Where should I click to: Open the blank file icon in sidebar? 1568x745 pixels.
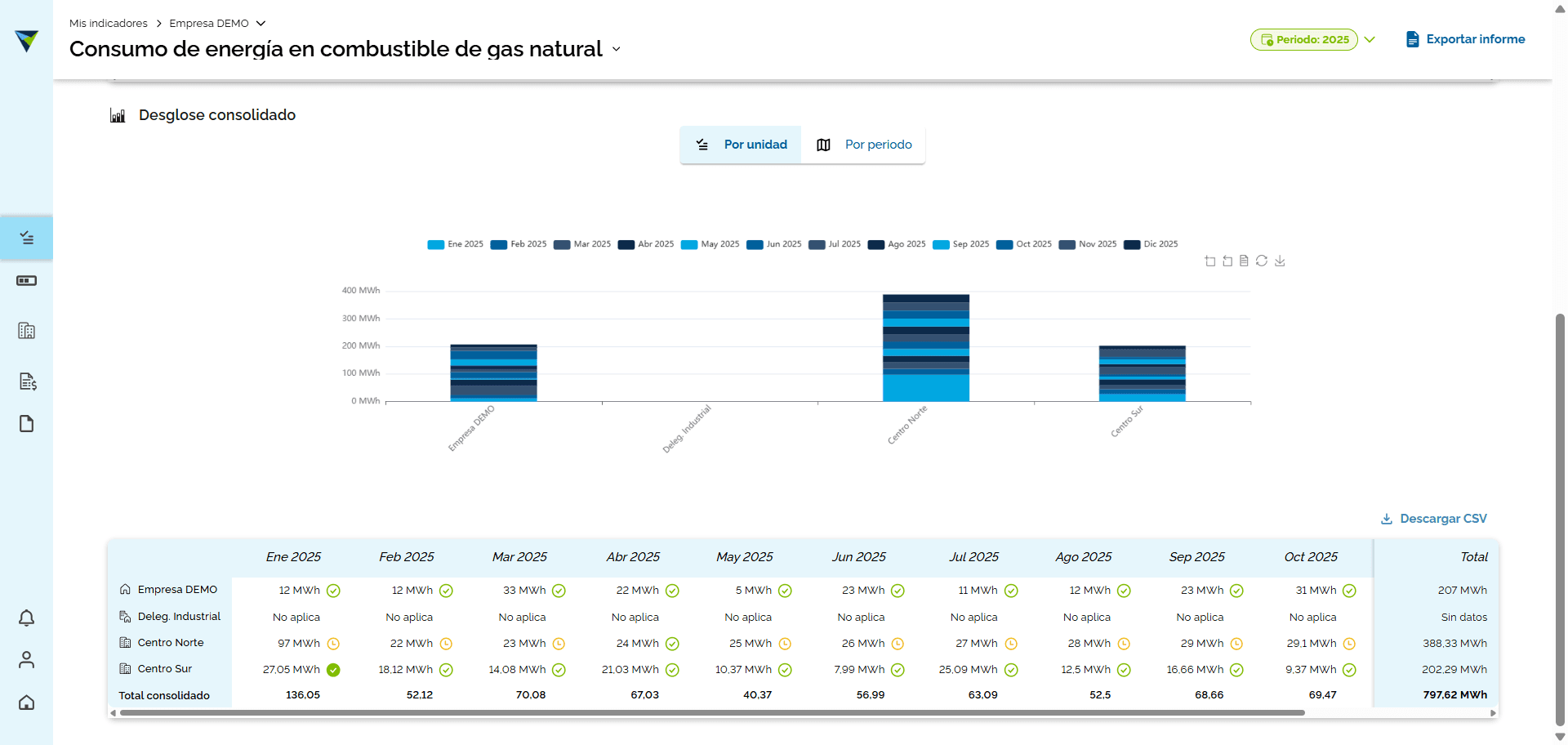(27, 424)
